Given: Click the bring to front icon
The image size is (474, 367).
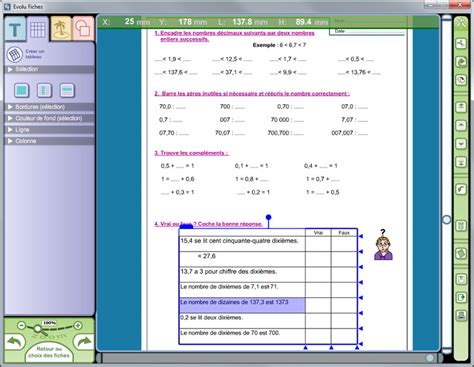Looking at the screenshot, I should (x=461, y=107).
